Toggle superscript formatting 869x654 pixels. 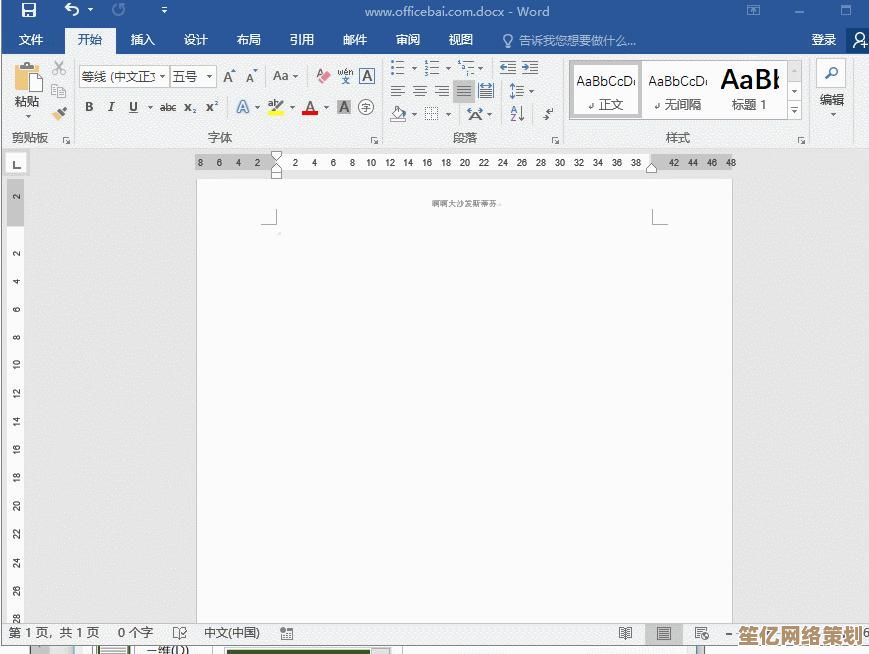(x=212, y=107)
